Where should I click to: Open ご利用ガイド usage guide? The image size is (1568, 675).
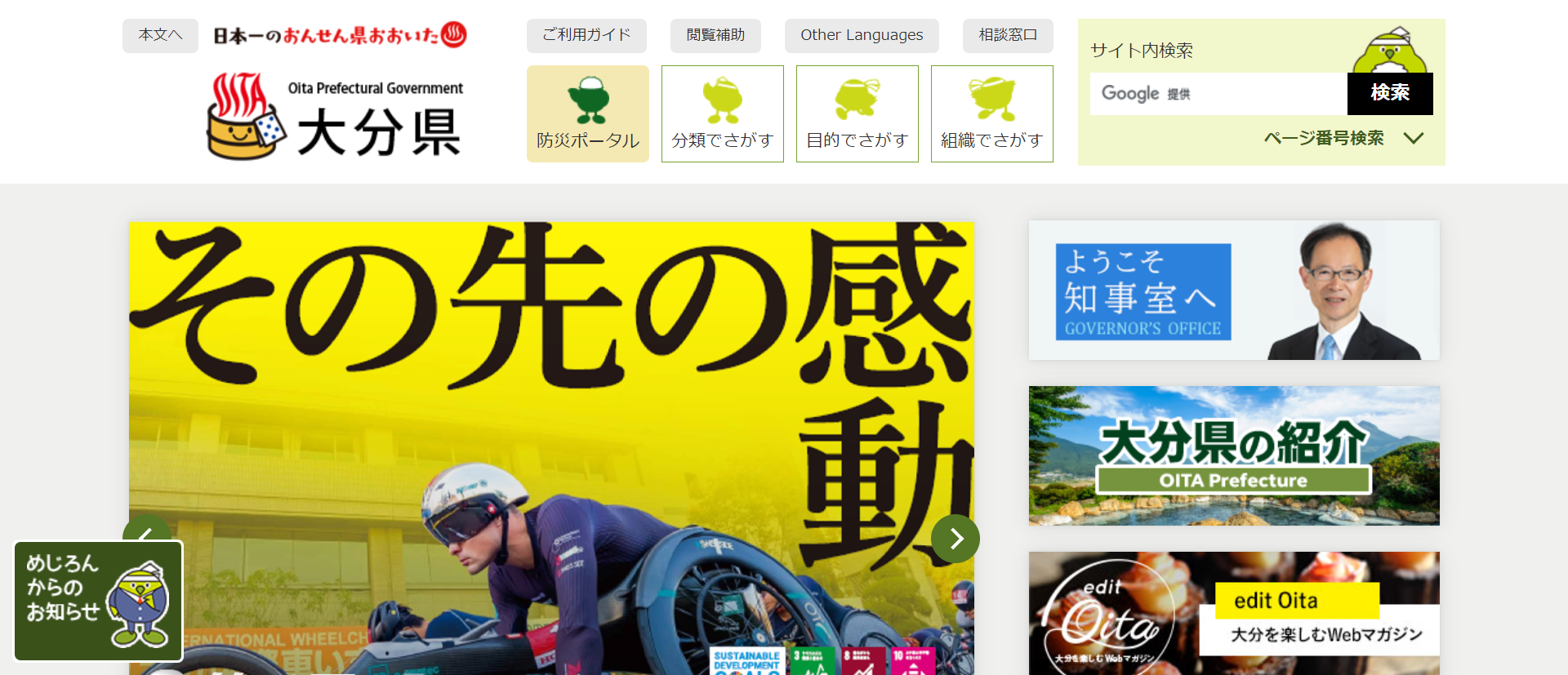586,35
